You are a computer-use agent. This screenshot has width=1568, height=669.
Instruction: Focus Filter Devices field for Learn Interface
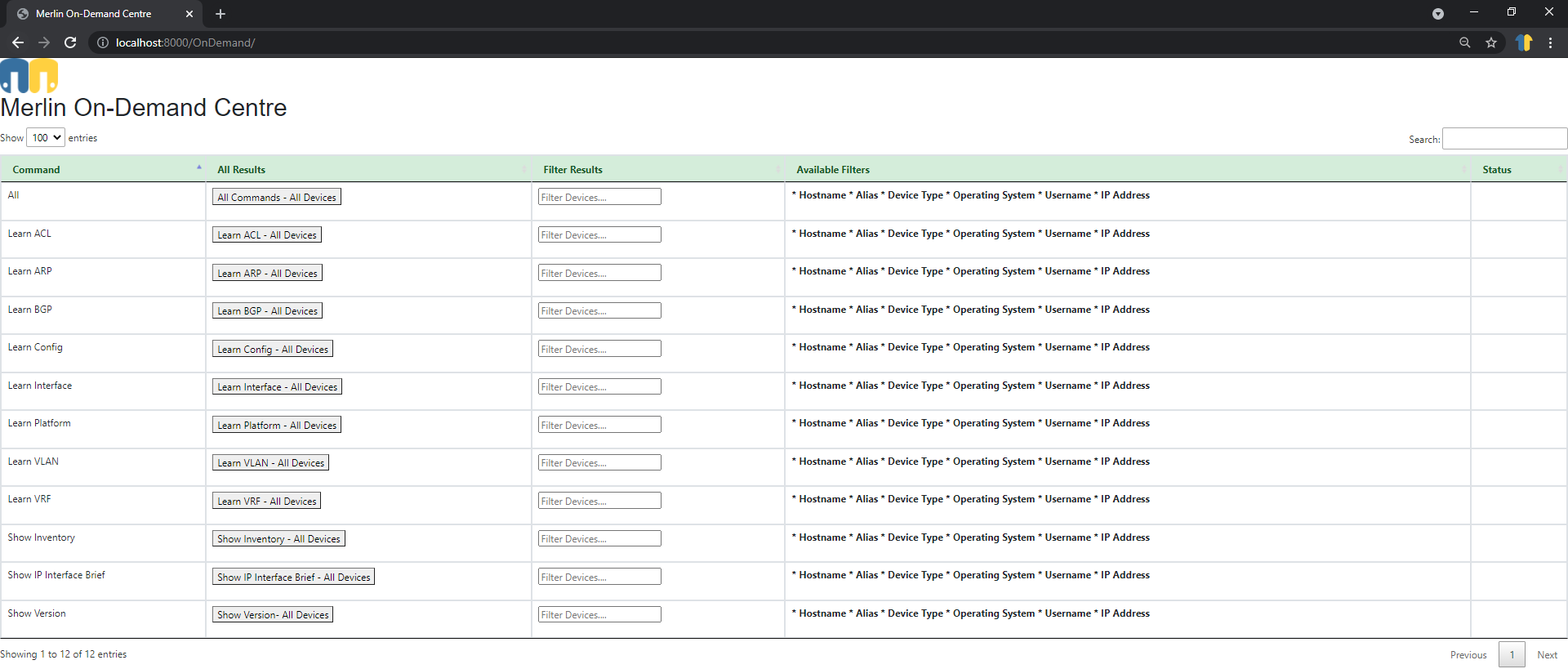[599, 386]
